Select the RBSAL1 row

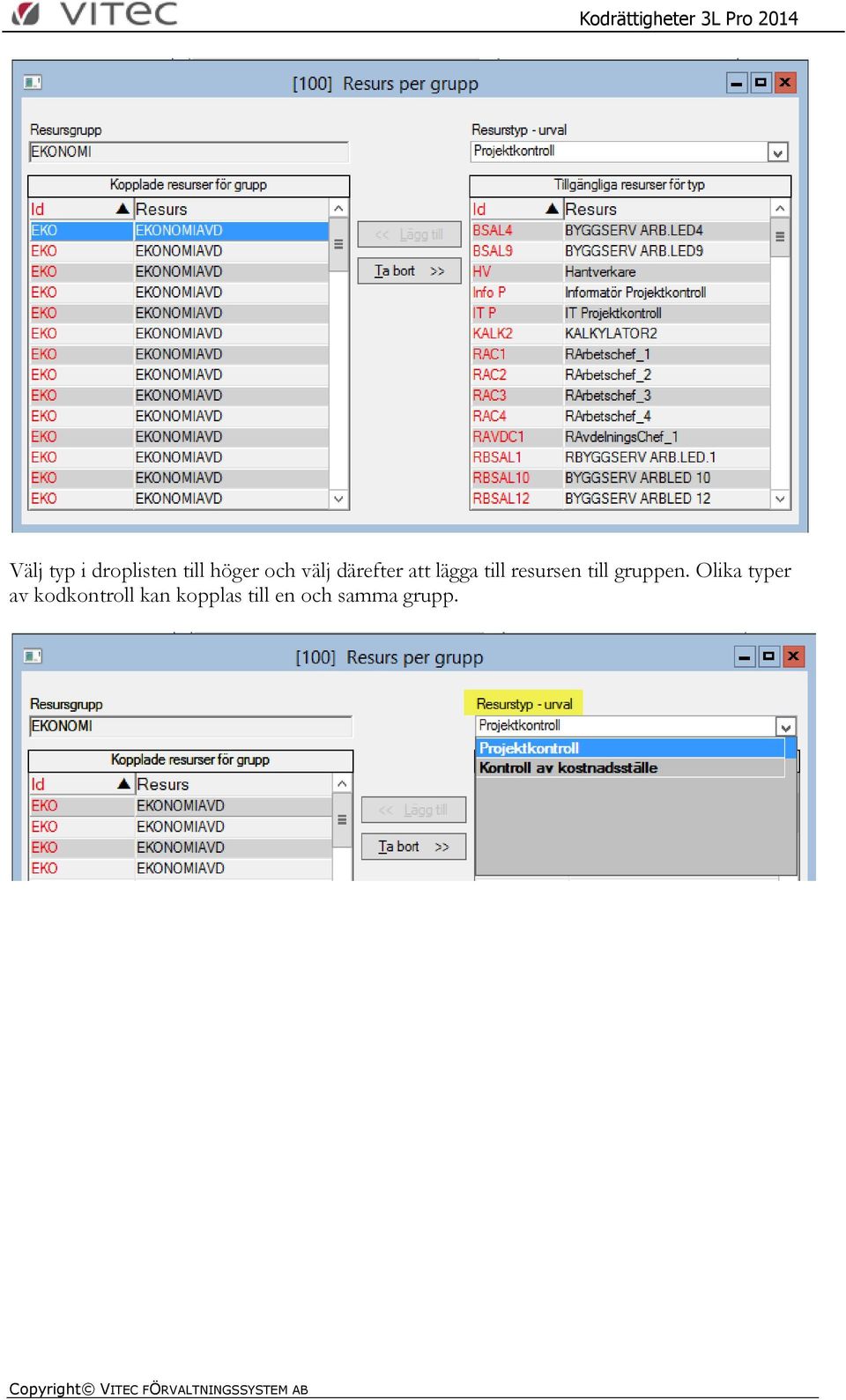(620, 457)
